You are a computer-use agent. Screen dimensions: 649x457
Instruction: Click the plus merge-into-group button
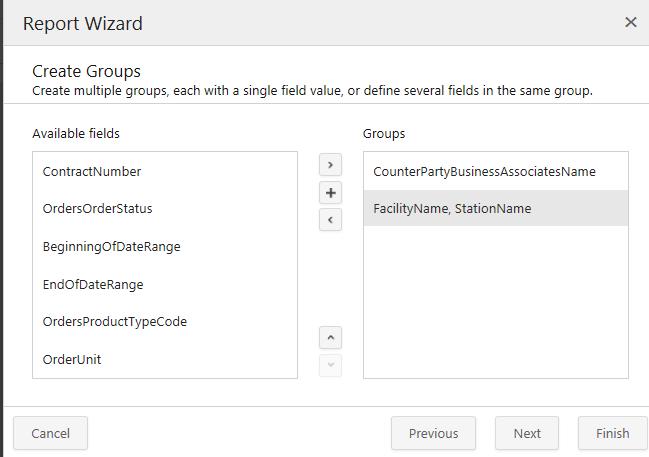330,192
